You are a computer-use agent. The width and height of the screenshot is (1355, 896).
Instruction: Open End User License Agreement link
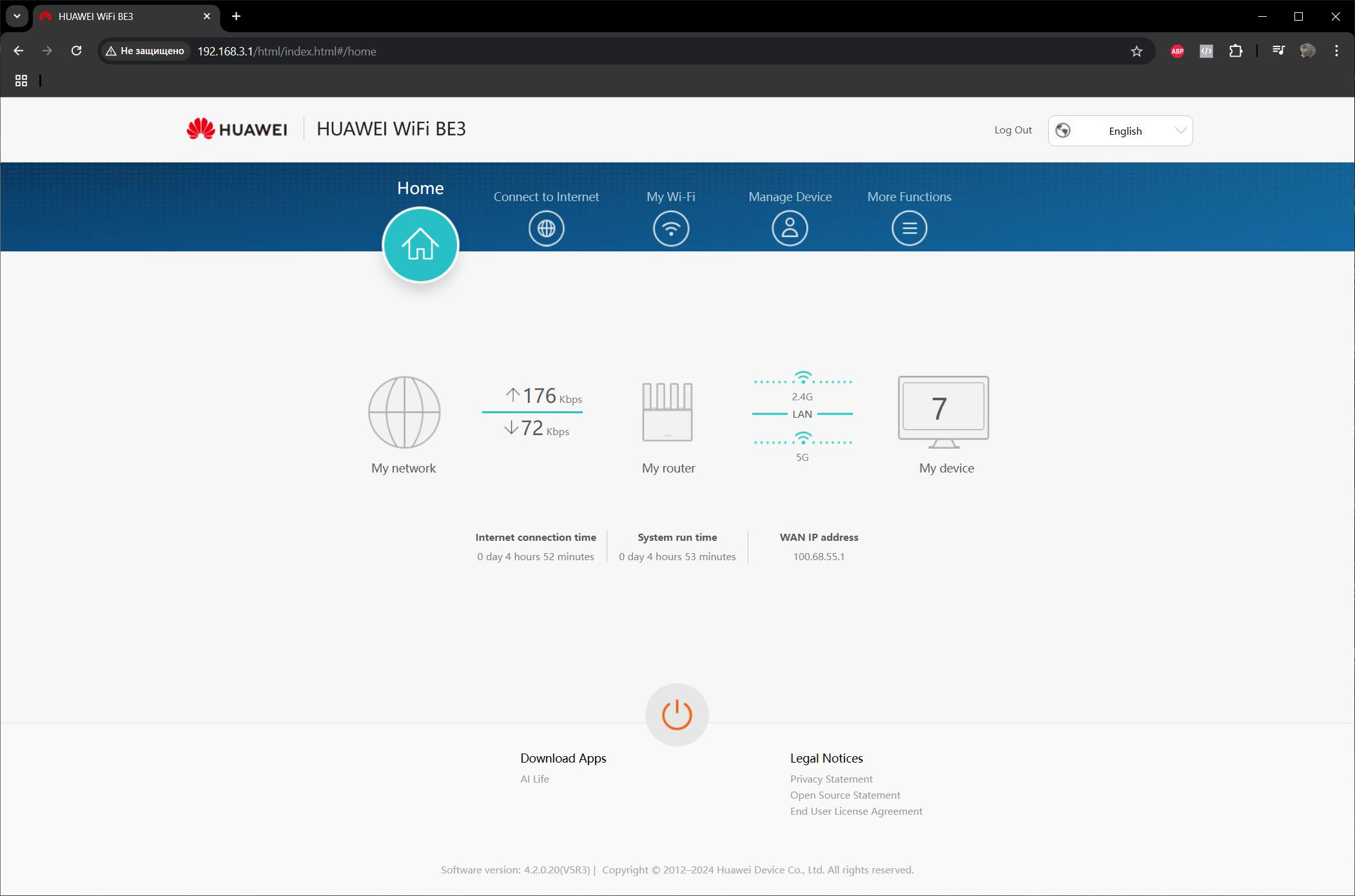[x=856, y=811]
